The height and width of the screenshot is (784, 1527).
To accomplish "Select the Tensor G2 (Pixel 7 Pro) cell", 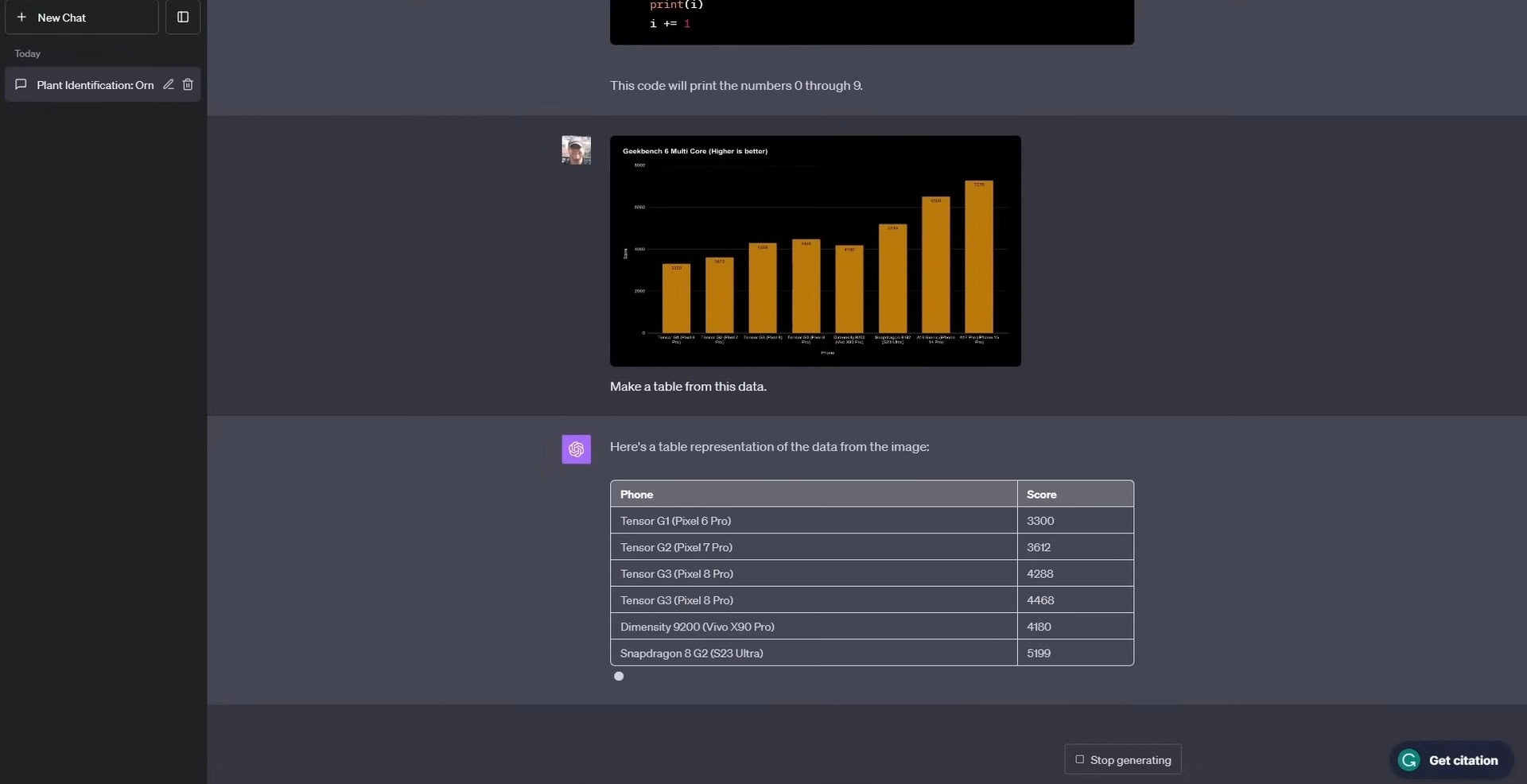I will point(814,547).
